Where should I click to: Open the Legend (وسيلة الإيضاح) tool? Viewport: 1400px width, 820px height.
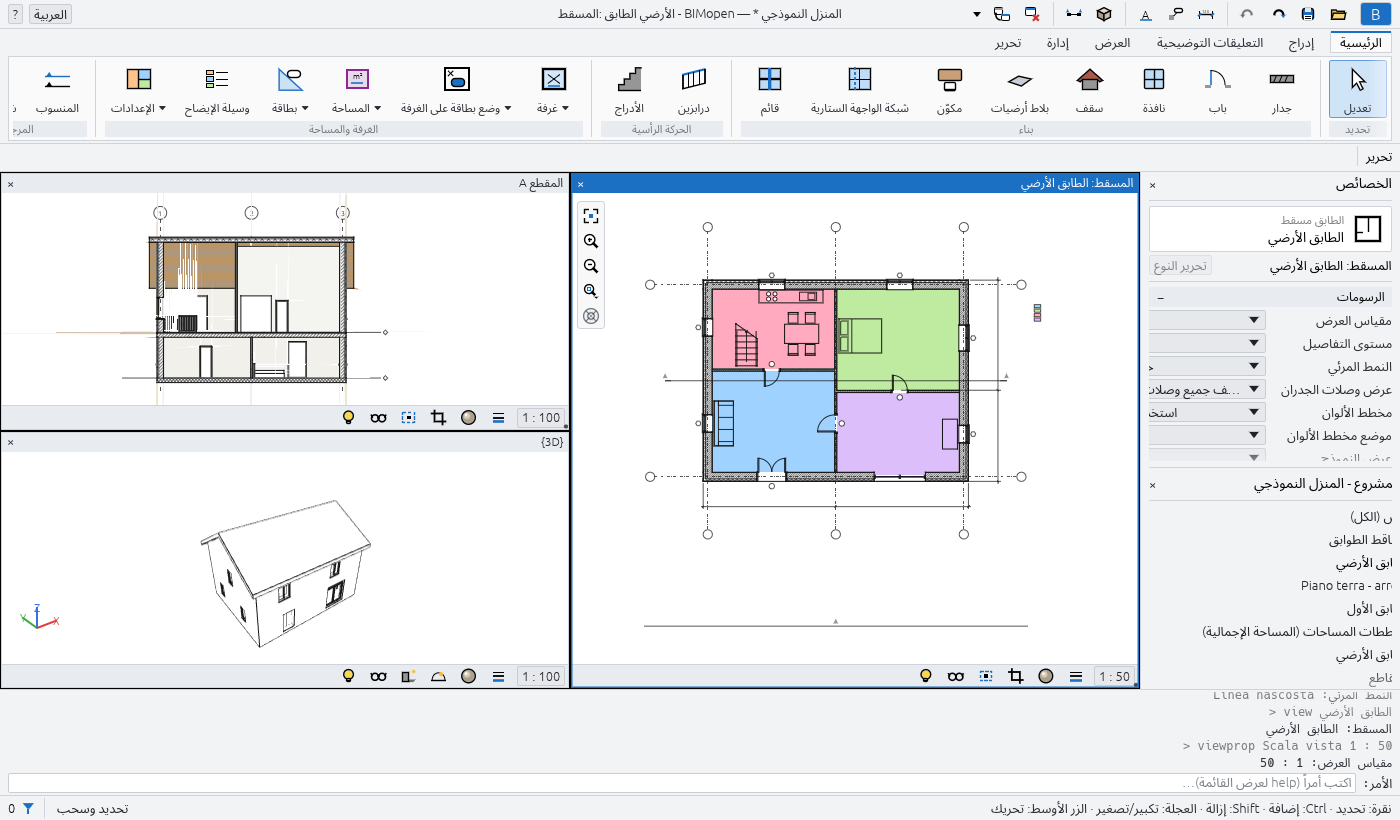(216, 89)
